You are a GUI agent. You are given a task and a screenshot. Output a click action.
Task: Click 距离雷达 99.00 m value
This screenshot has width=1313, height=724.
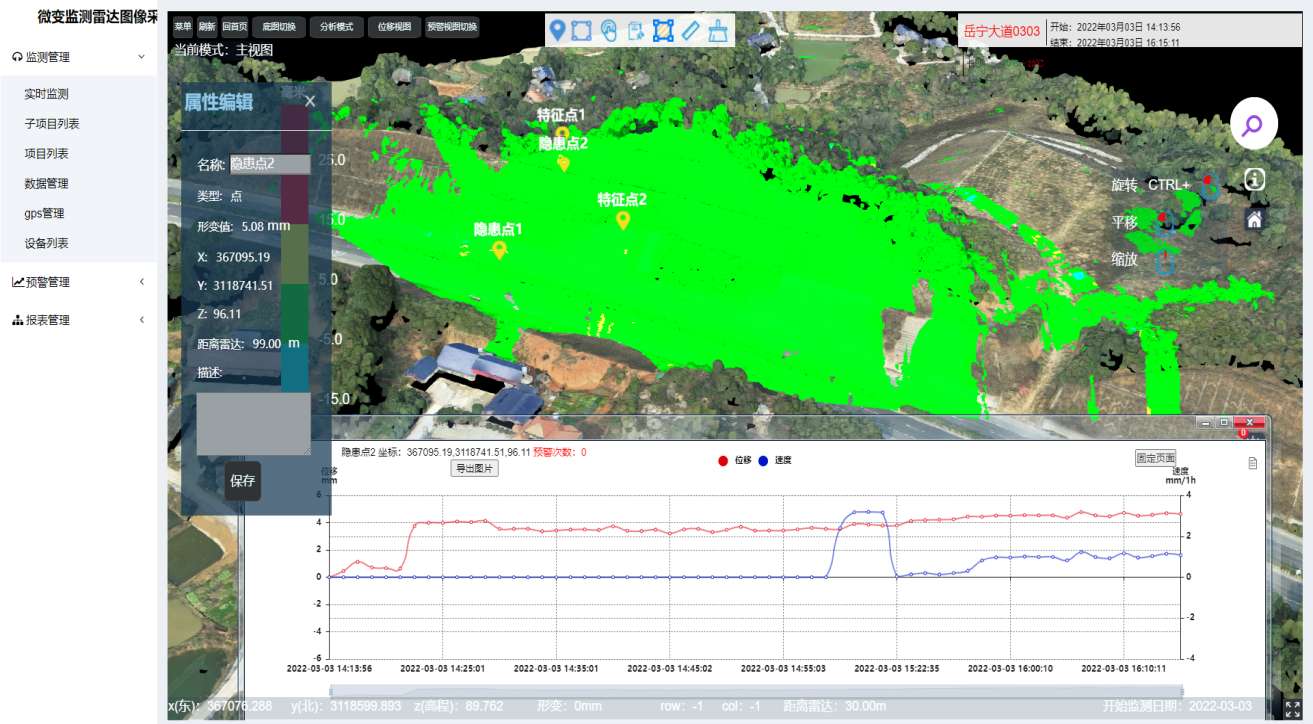[276, 343]
